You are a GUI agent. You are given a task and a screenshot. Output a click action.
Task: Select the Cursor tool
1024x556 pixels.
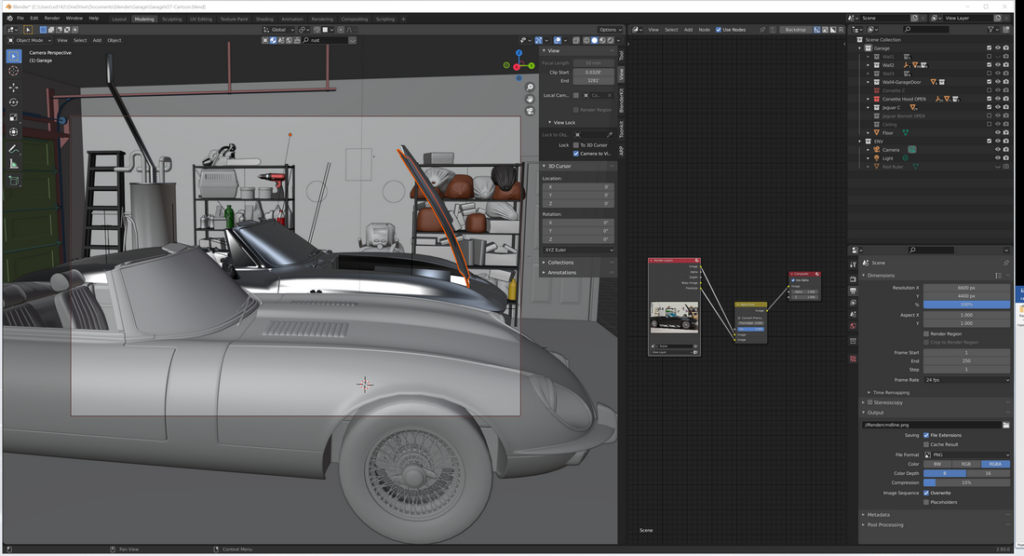click(13, 71)
